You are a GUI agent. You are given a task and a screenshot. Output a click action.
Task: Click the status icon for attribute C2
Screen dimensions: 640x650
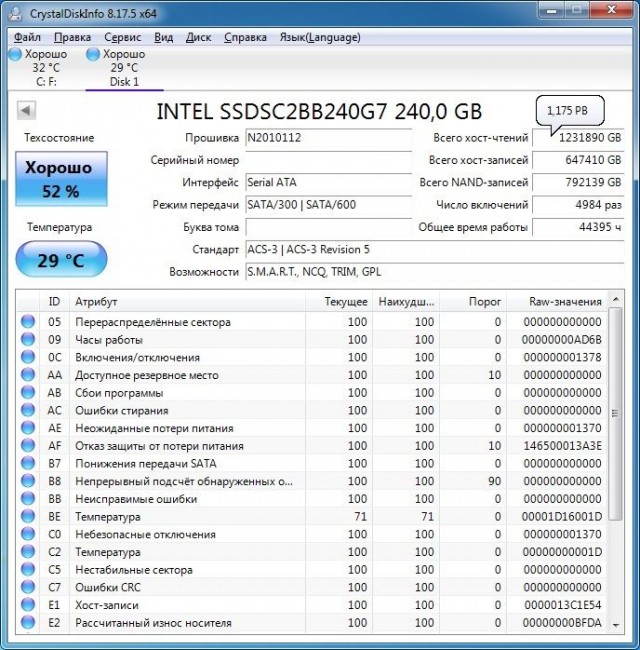click(28, 552)
